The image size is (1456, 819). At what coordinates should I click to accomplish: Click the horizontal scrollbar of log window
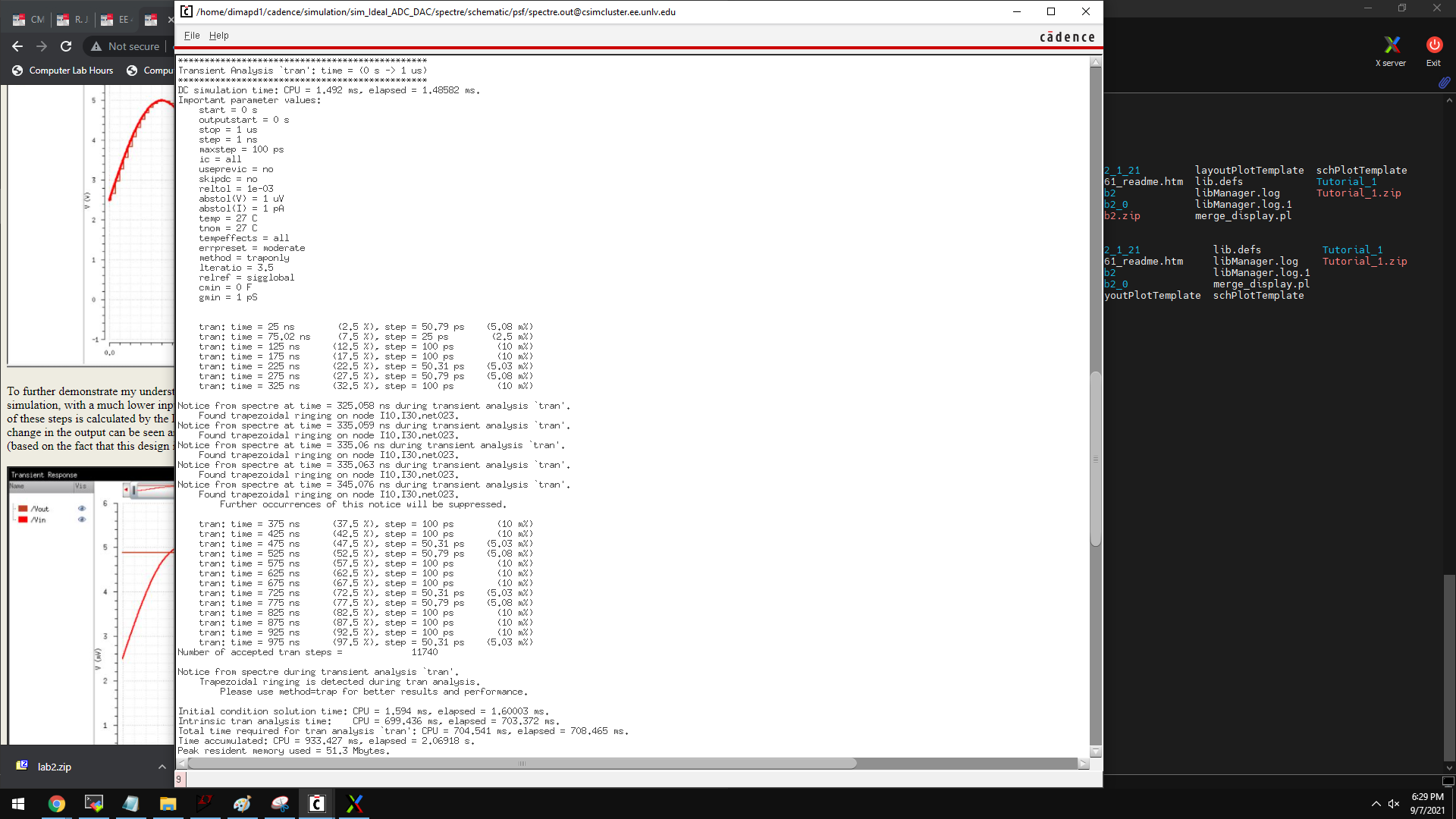[x=522, y=764]
